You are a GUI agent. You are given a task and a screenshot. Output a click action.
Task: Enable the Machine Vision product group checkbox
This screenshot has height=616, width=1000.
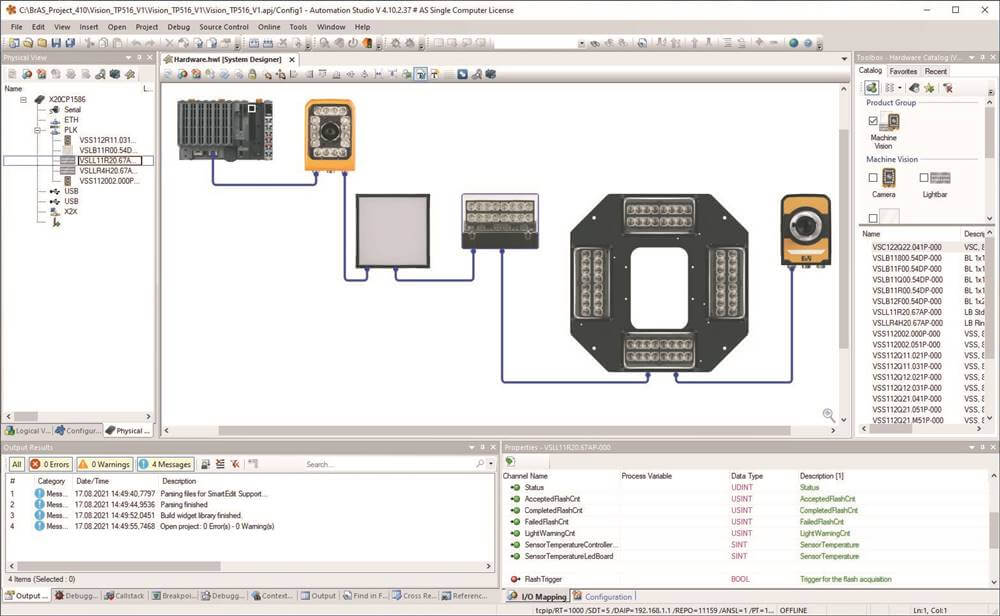[x=873, y=122]
